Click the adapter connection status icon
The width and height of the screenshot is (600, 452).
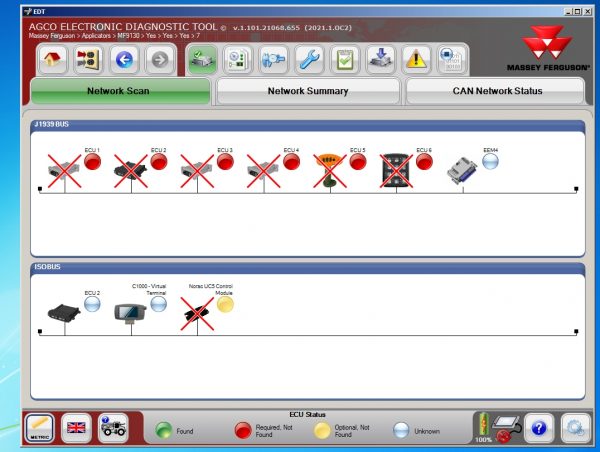point(507,428)
